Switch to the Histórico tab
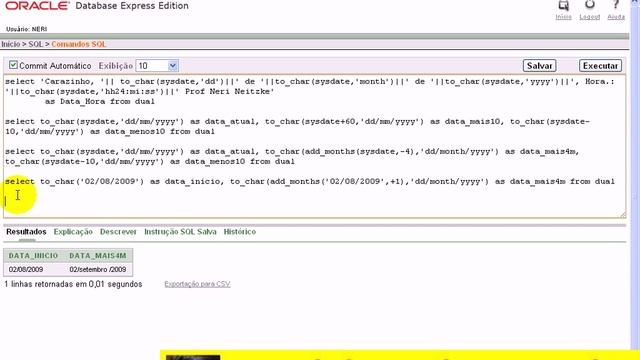The height and width of the screenshot is (360, 640). click(x=240, y=232)
